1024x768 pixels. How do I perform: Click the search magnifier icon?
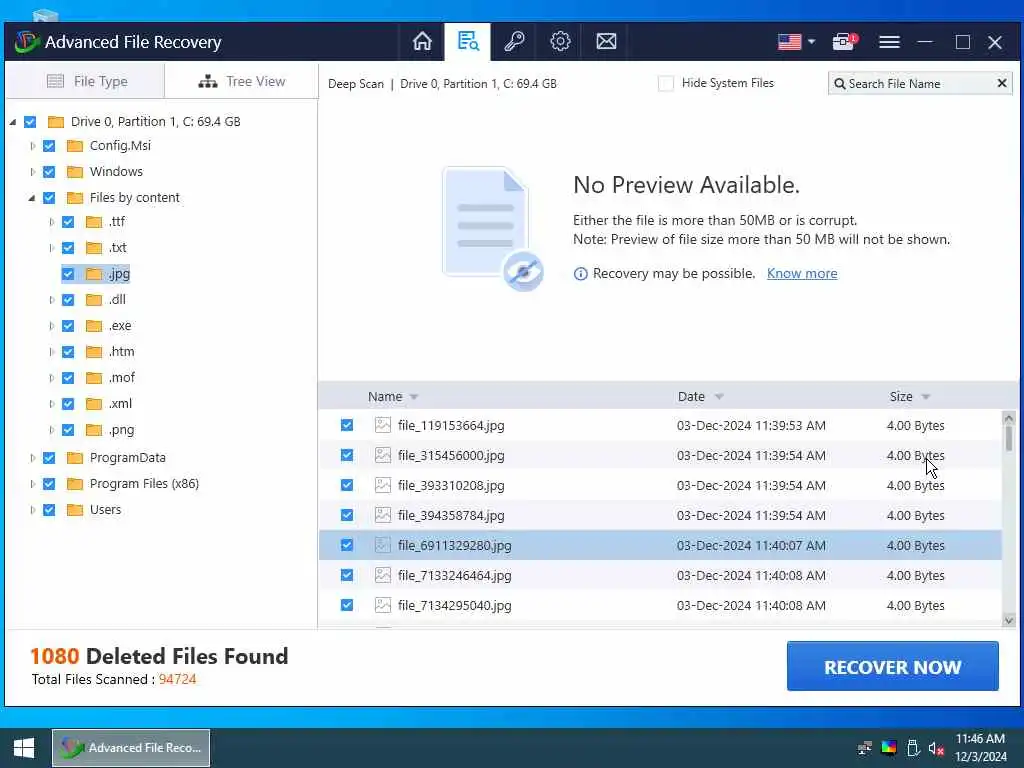840,84
